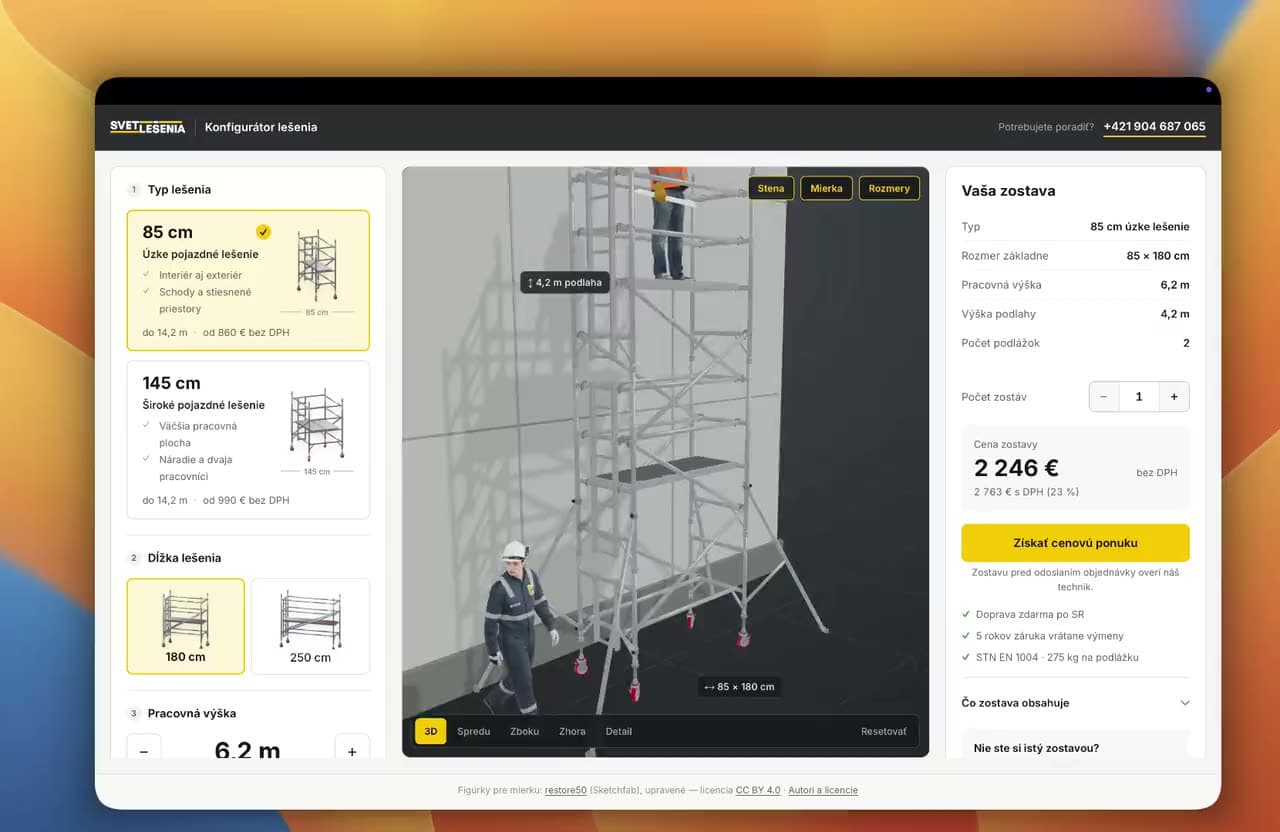Click the 145 cm scaffolding thumbnail image
Screen dimensions: 1280x832
[317, 424]
